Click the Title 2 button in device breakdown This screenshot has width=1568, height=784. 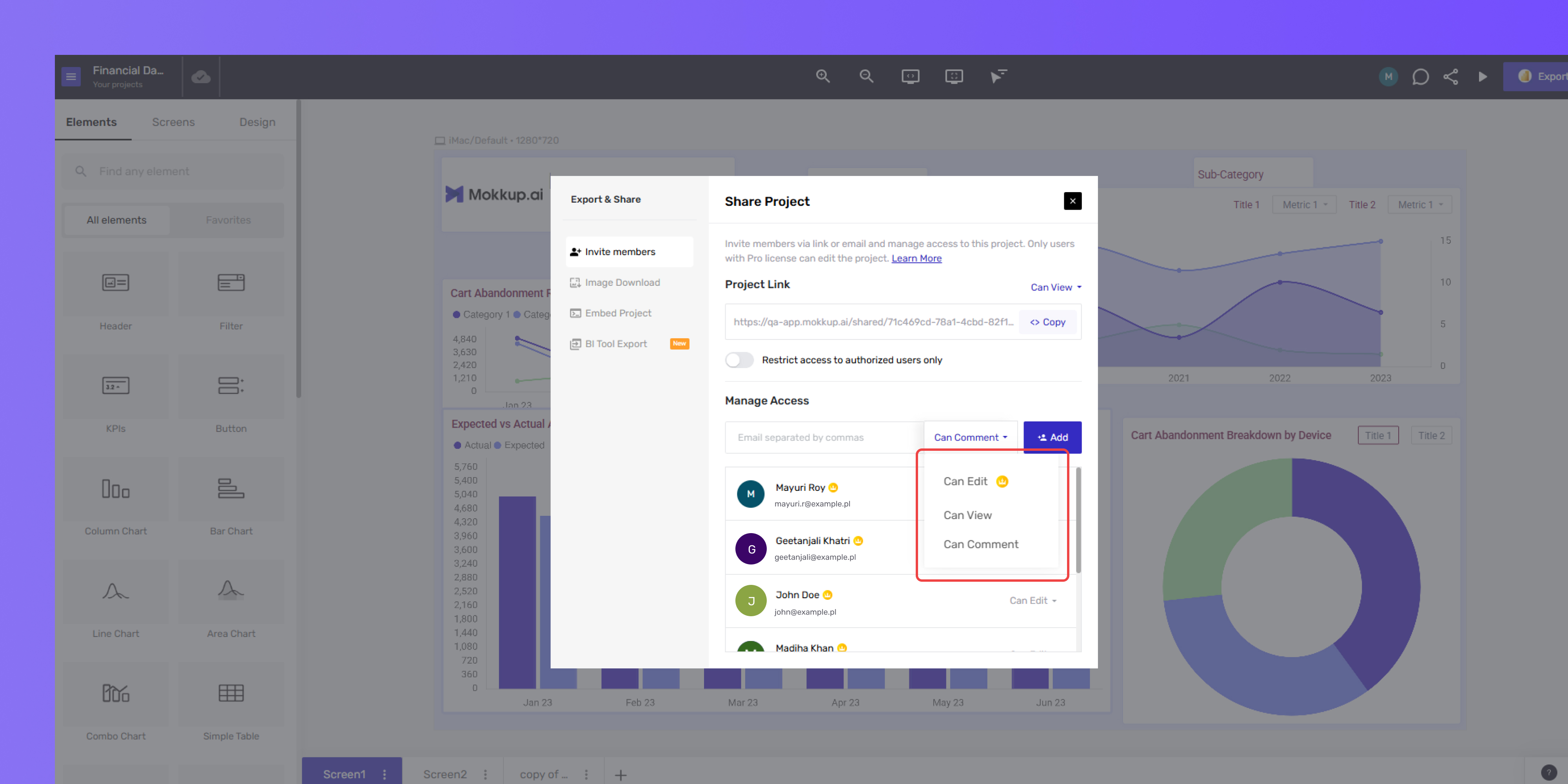point(1431,435)
